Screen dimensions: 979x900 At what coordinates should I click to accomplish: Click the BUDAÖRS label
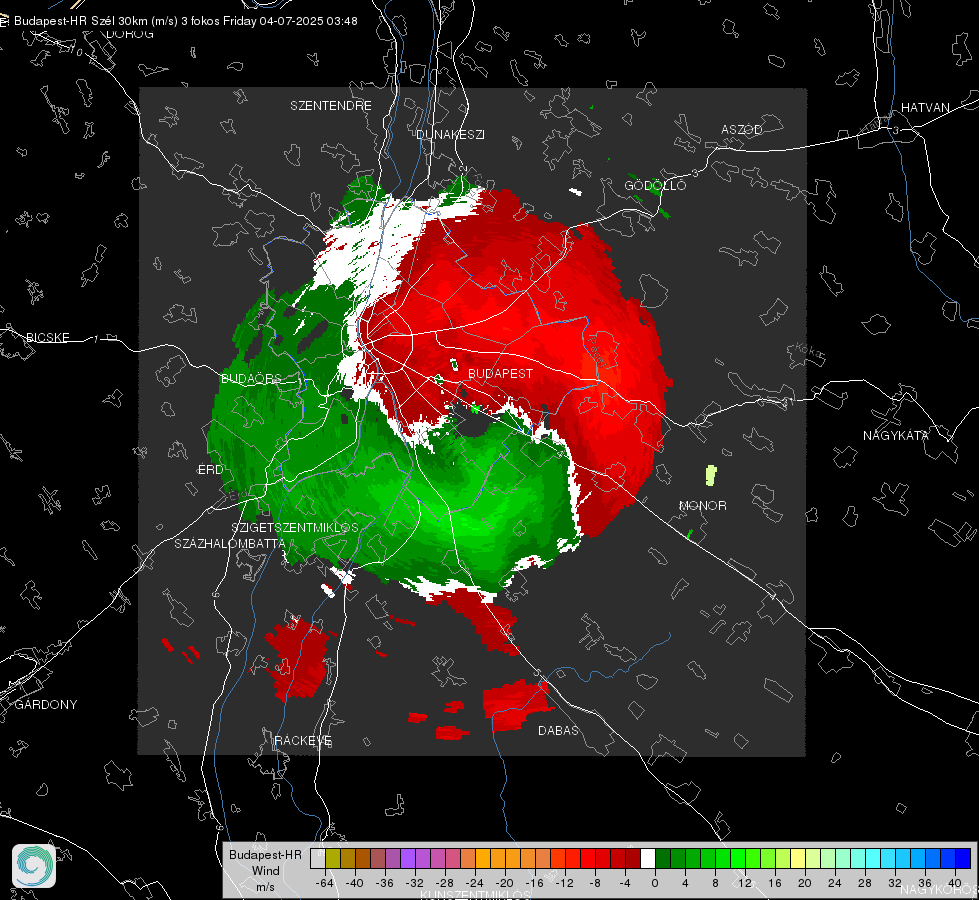(x=252, y=378)
